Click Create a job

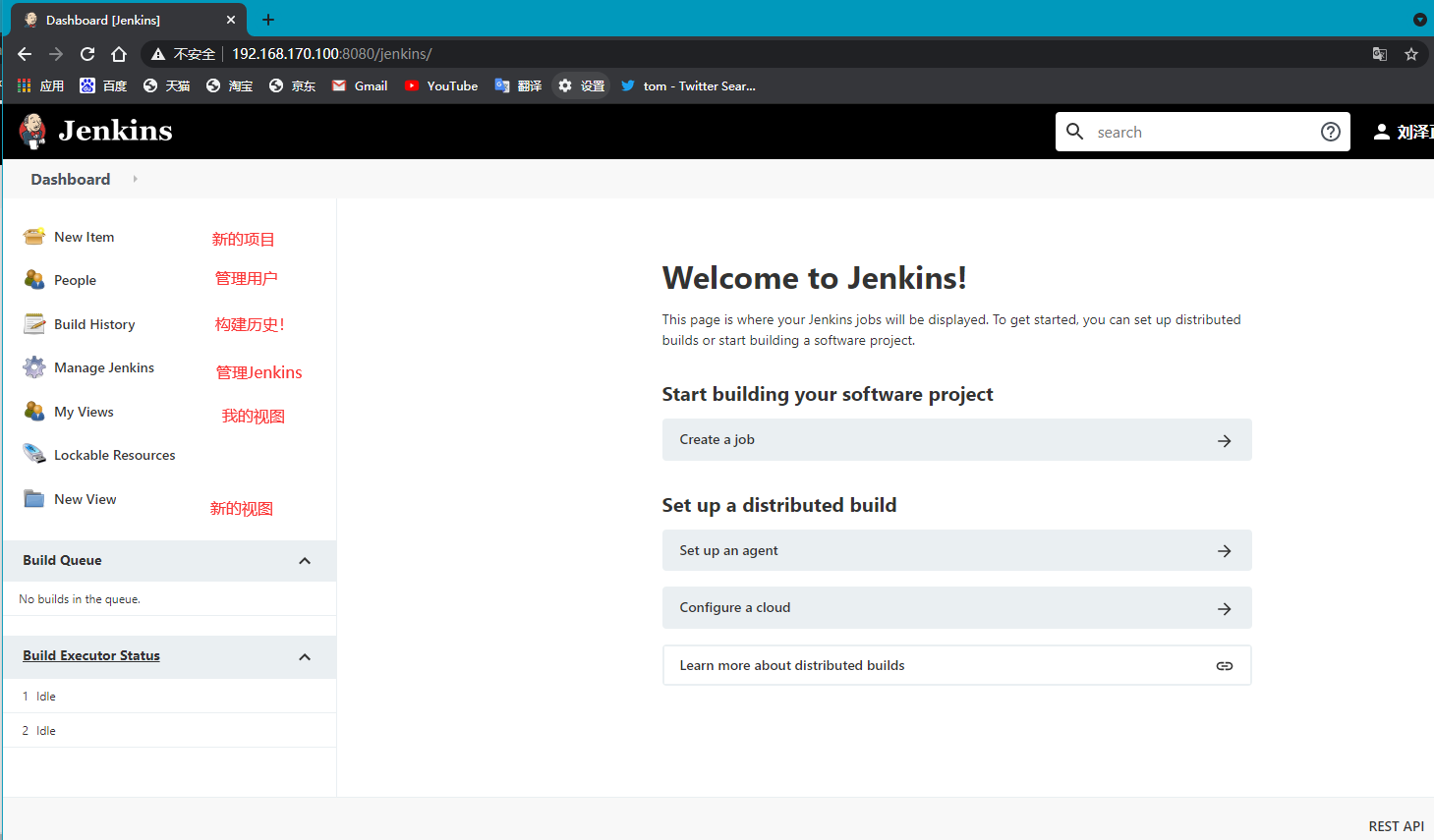click(x=717, y=439)
